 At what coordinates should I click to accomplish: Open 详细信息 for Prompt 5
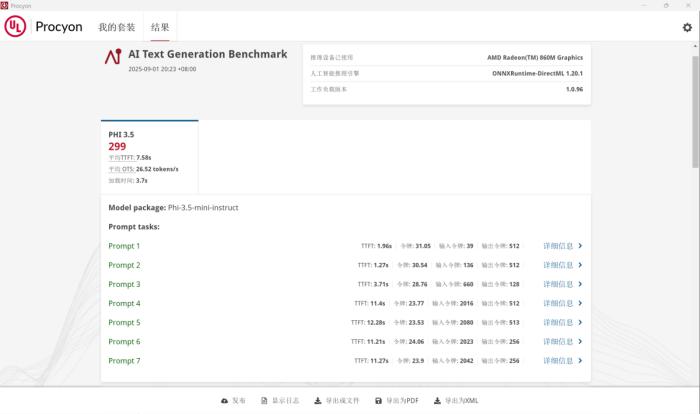coord(558,322)
